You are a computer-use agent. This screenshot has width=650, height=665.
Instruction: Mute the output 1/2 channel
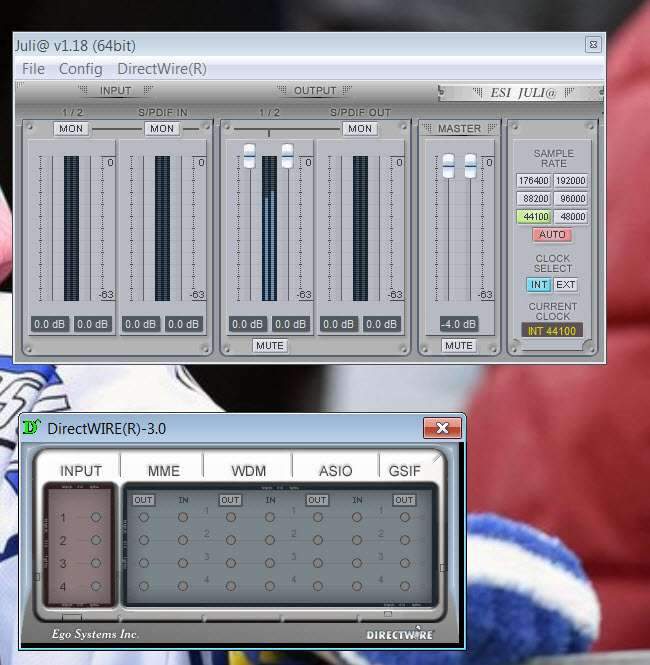270,346
